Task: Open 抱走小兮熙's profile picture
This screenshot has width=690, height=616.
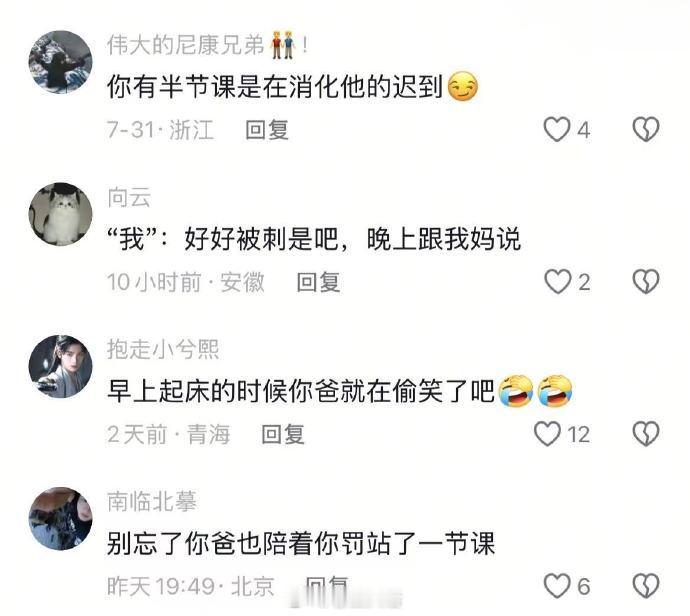Action: point(61,367)
